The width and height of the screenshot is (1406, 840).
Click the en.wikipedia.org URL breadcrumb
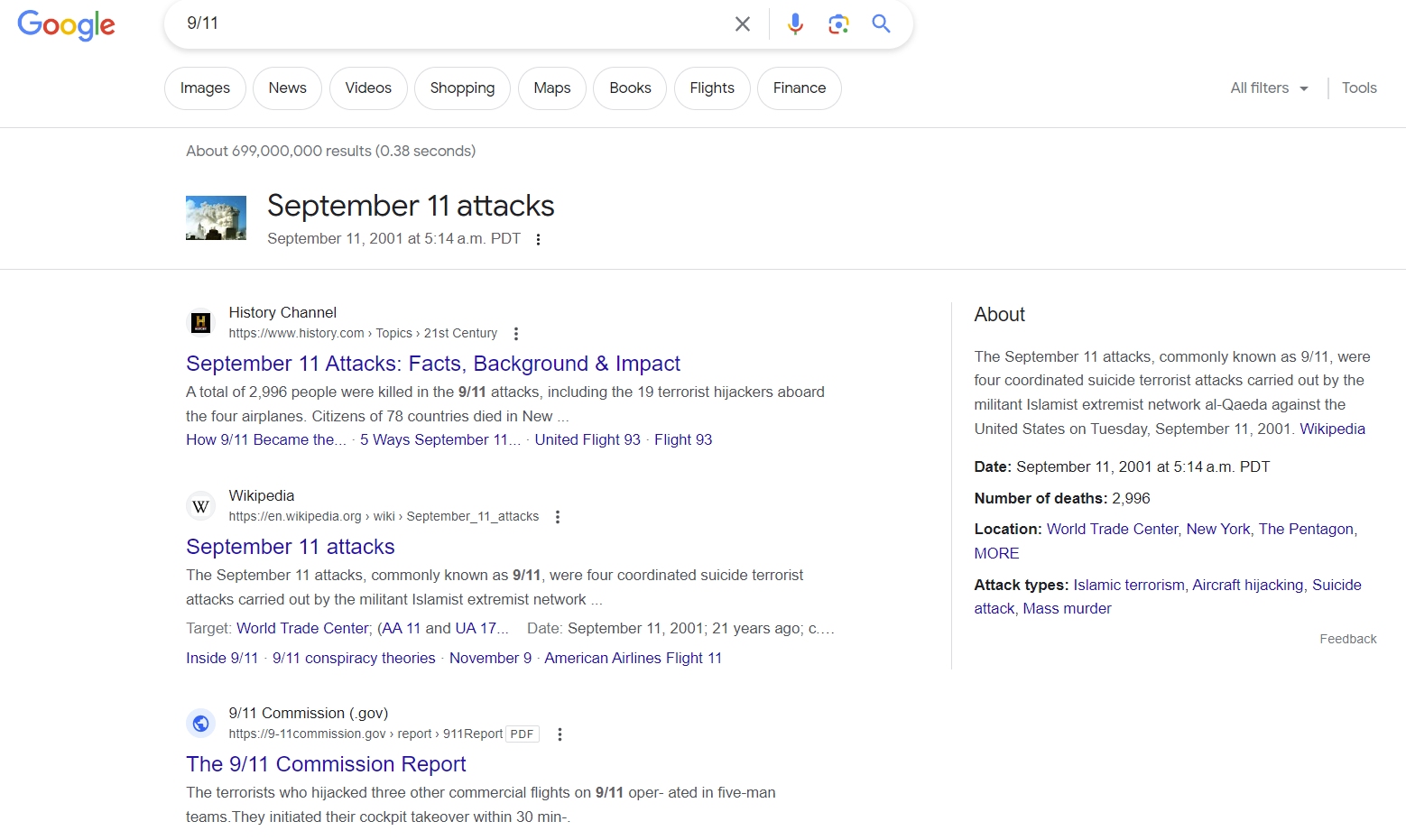384,517
